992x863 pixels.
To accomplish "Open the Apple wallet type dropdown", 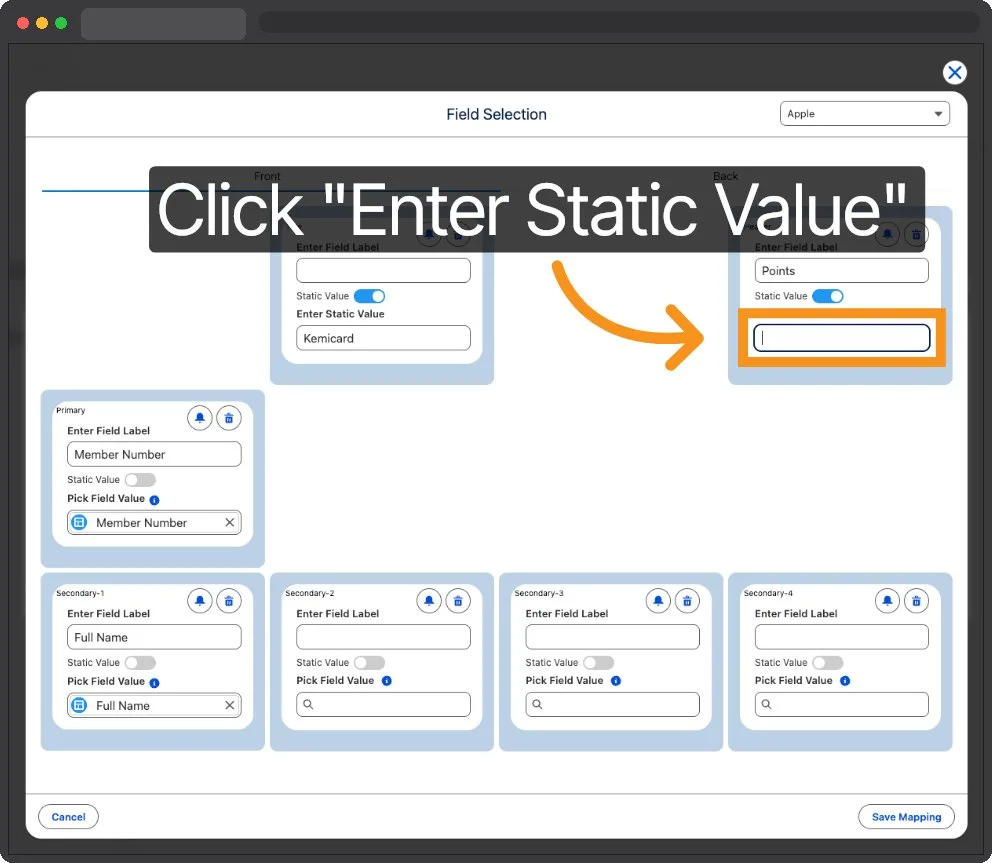I will coord(864,114).
